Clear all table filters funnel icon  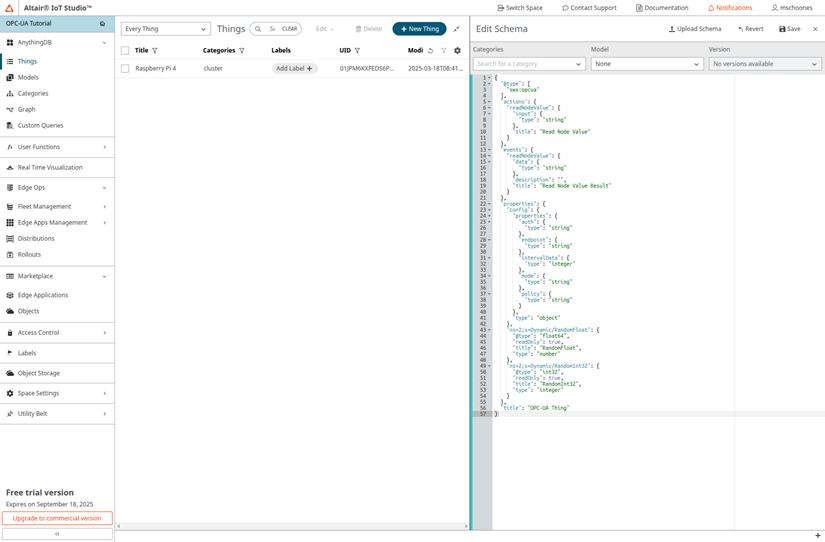tap(444, 51)
